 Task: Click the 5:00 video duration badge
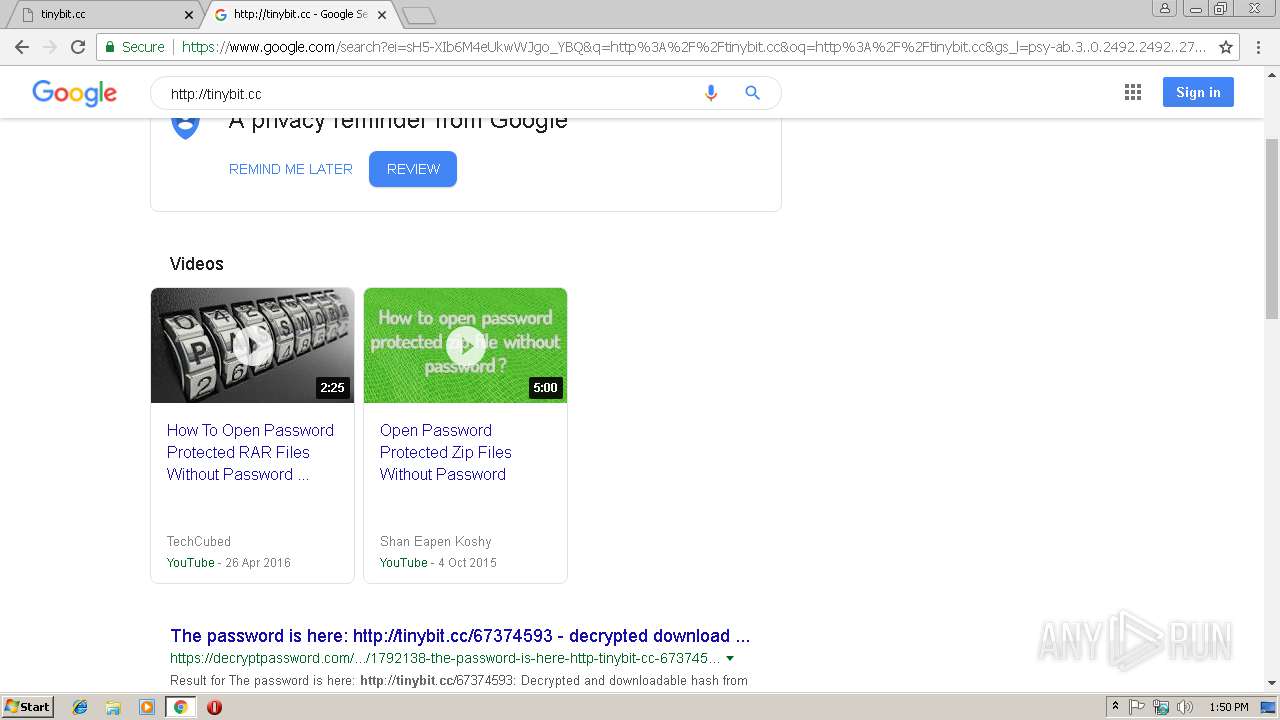click(545, 388)
